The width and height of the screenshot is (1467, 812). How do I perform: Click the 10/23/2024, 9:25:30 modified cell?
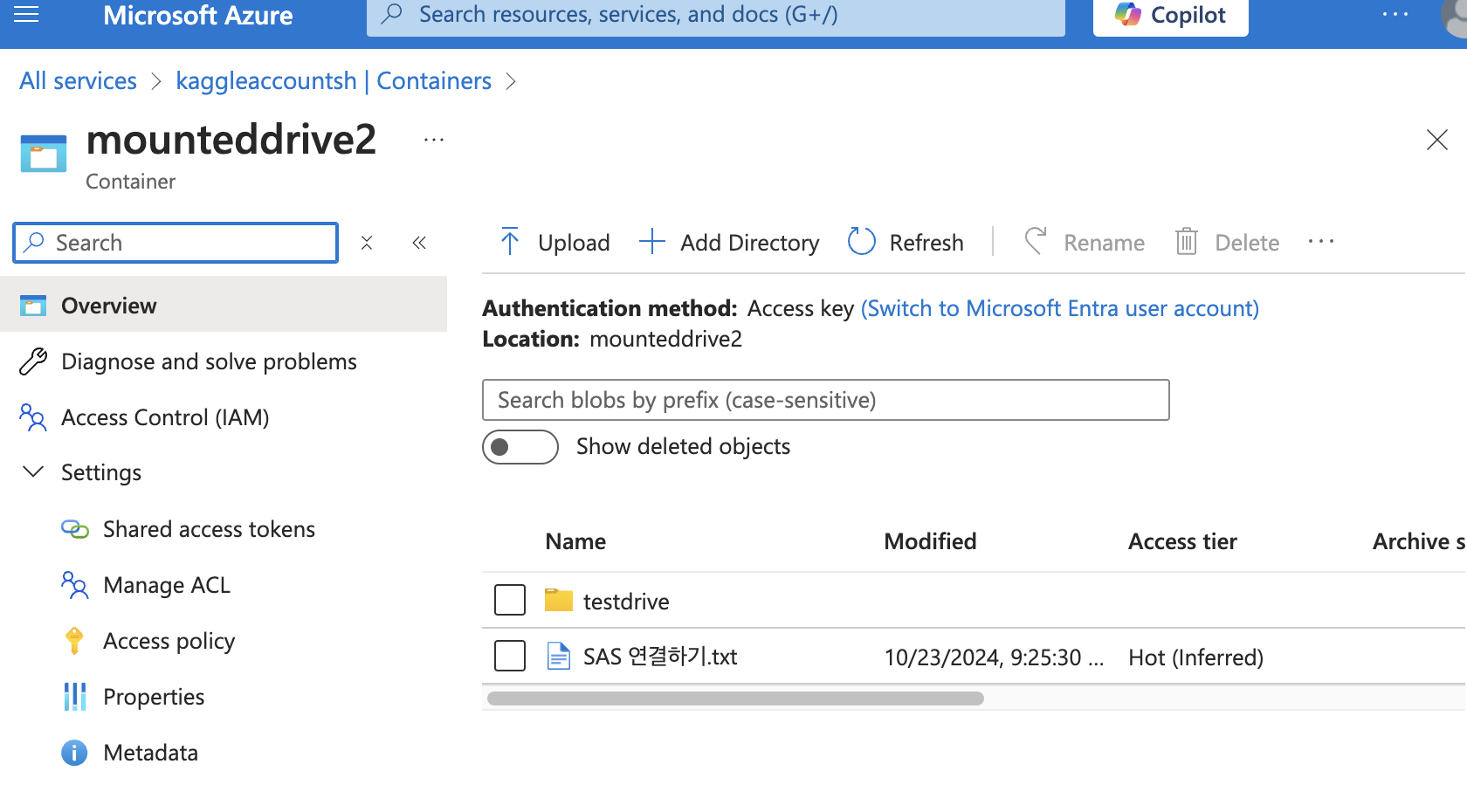point(994,657)
